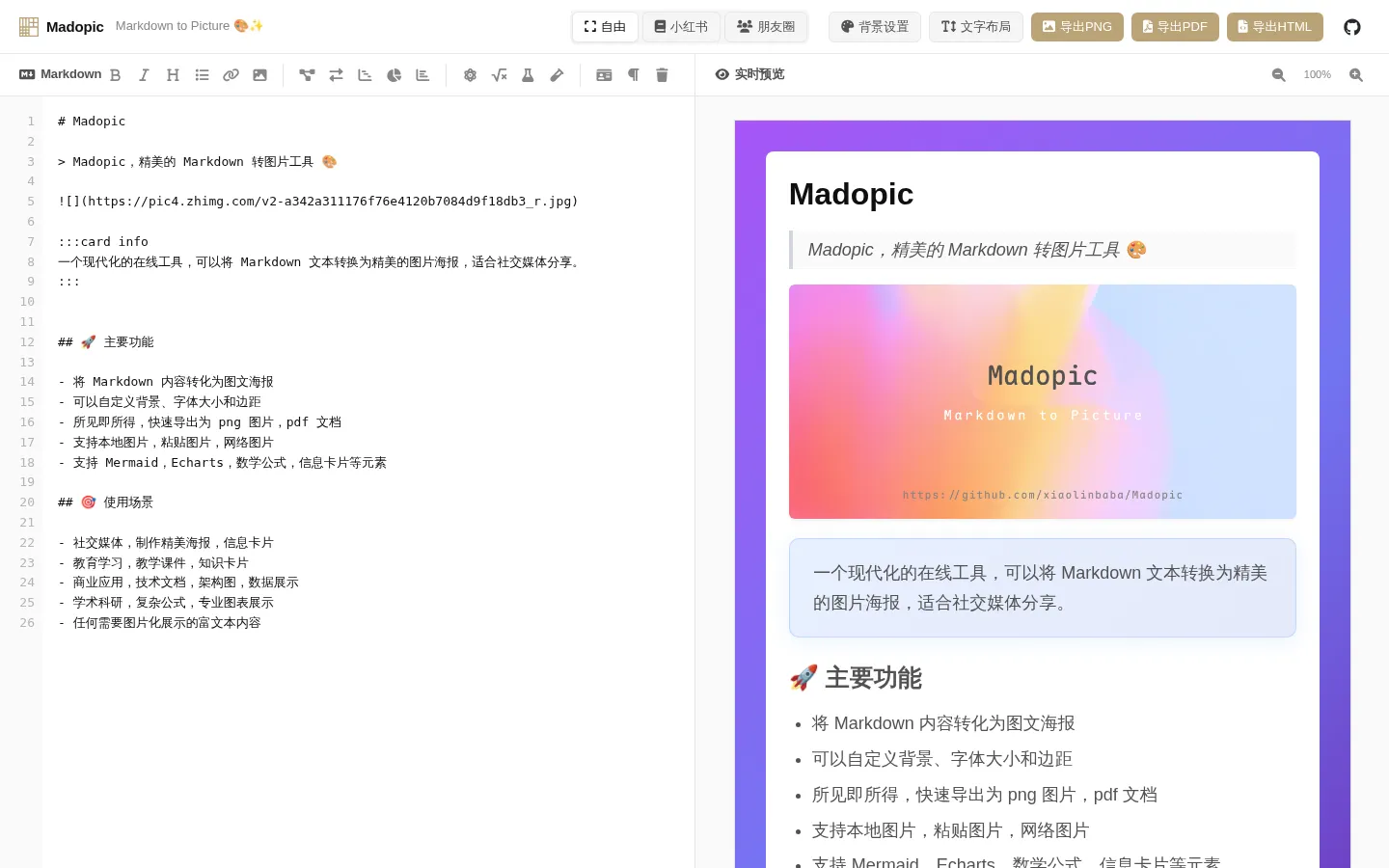Image resolution: width=1389 pixels, height=868 pixels.
Task: Click the 100% zoom level indicator
Action: tap(1317, 75)
